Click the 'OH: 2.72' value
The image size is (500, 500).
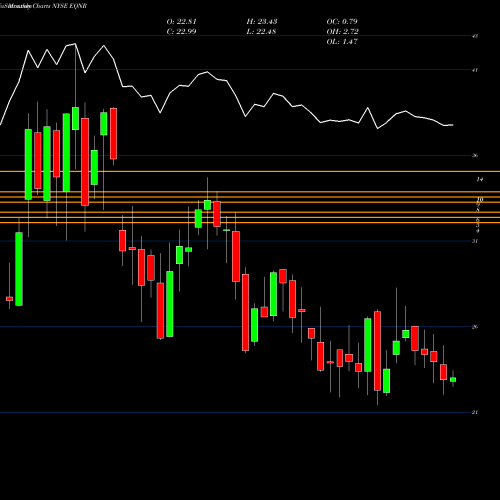(x=342, y=32)
